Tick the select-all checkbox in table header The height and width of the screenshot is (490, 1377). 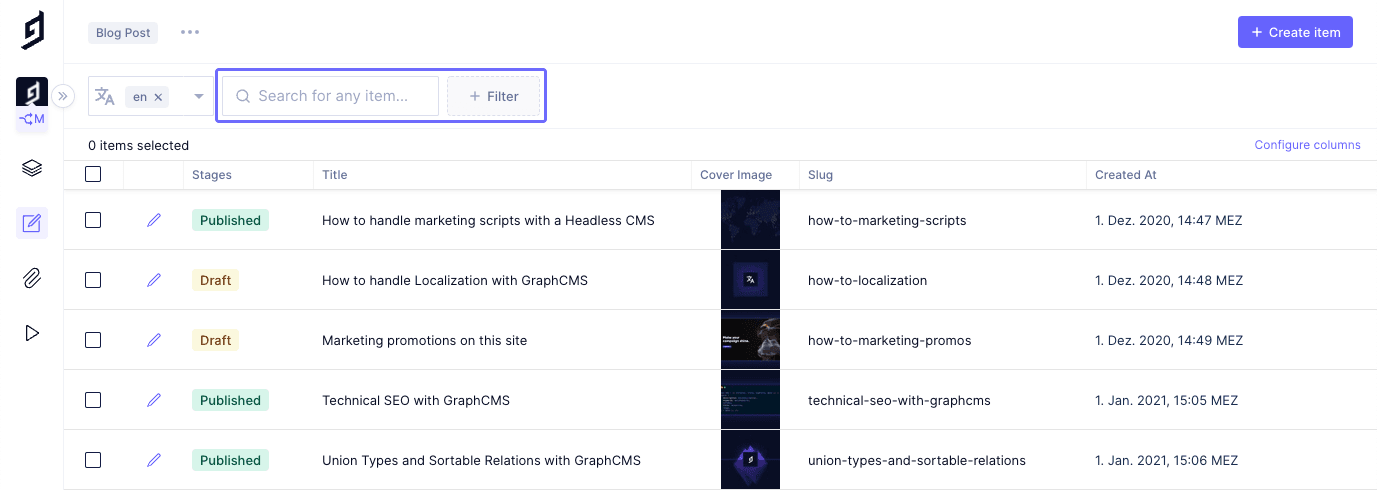pyautogui.click(x=93, y=174)
